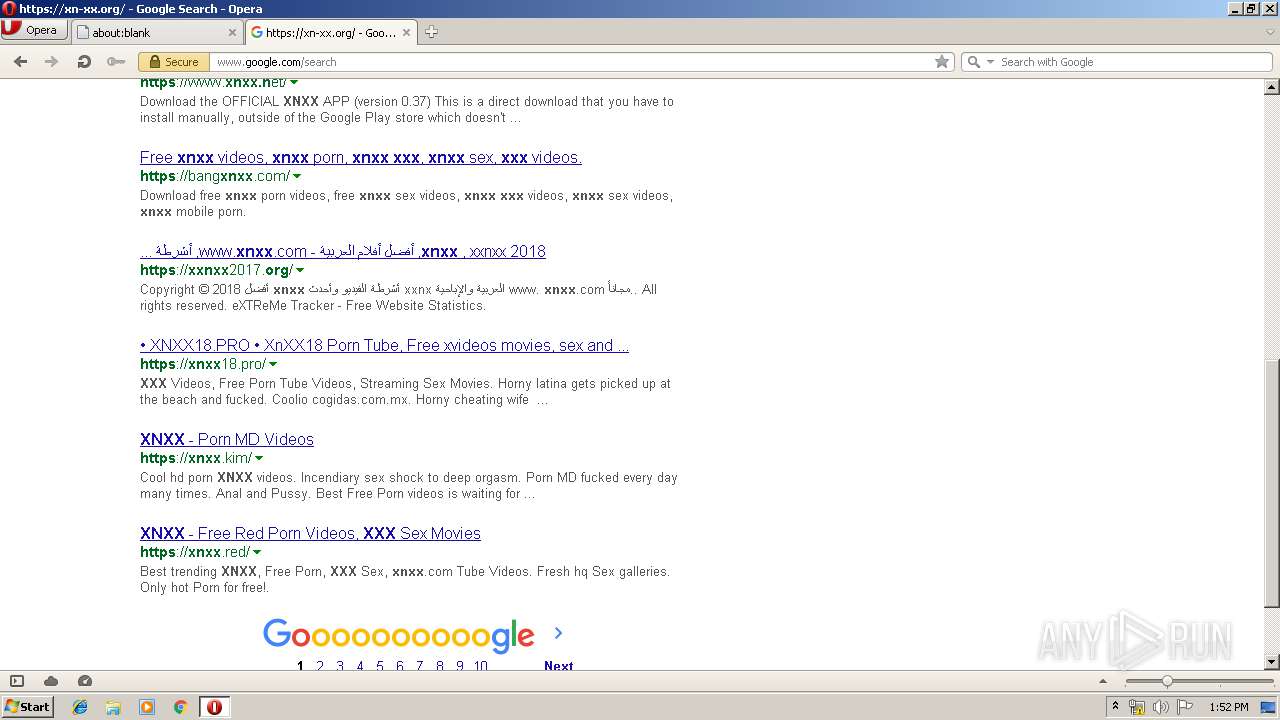Click the Search with Google field
Screen dimensions: 1280x720
[x=1134, y=62]
